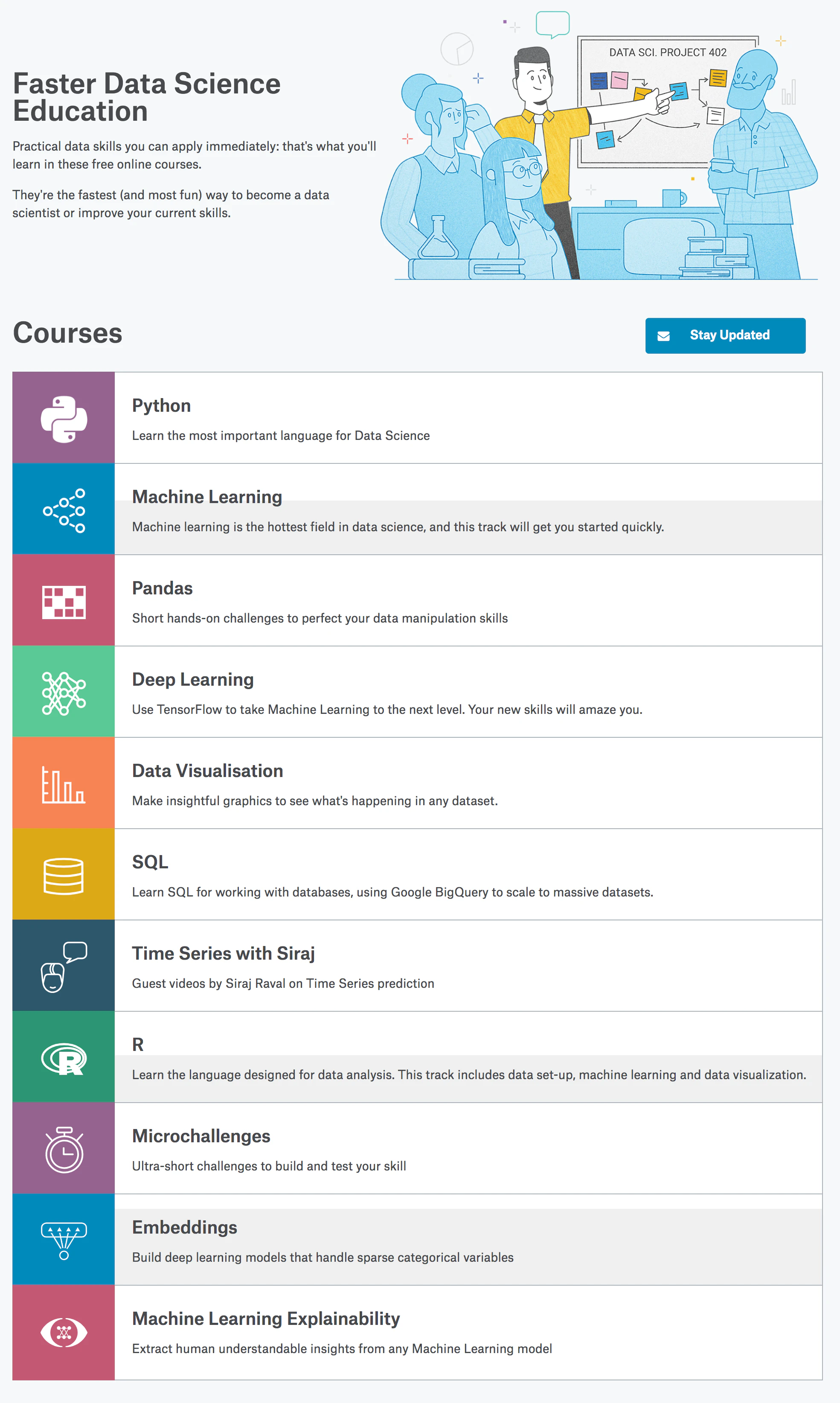Image resolution: width=840 pixels, height=1403 pixels.
Task: Click the R language logo icon
Action: (64, 1058)
